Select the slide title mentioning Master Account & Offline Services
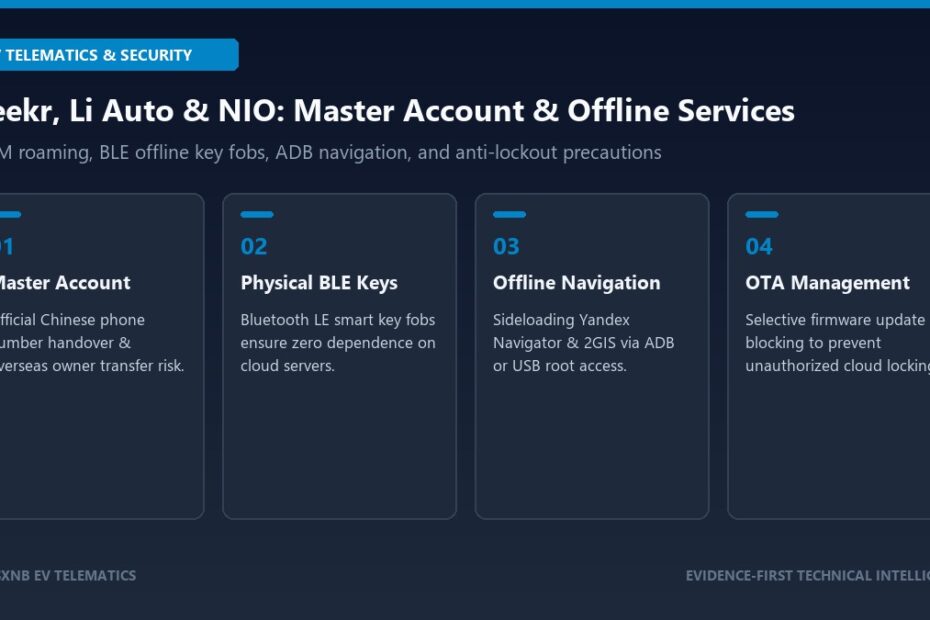The image size is (930, 620). pyautogui.click(x=397, y=111)
